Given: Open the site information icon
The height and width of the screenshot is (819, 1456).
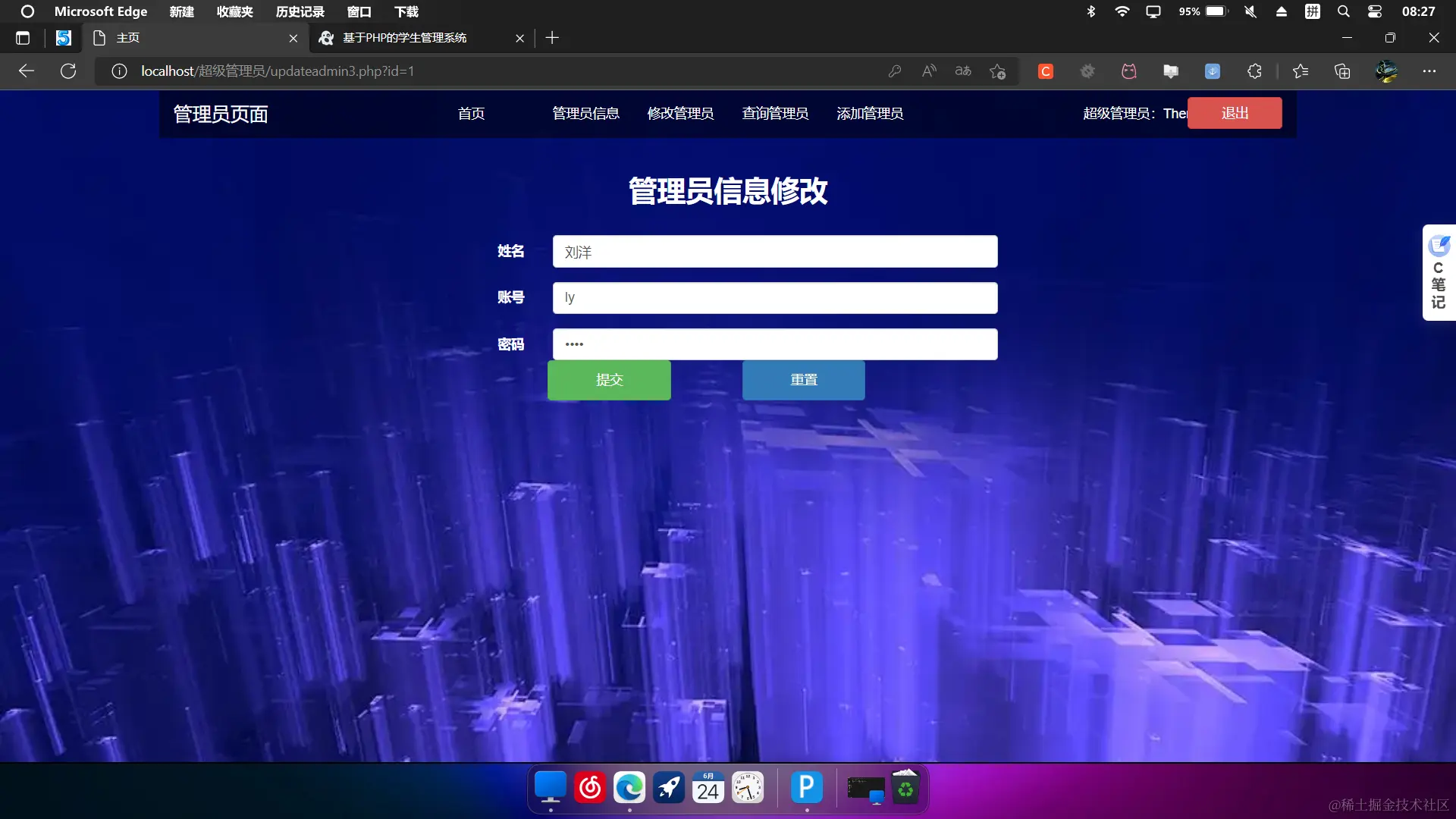Looking at the screenshot, I should (x=119, y=71).
